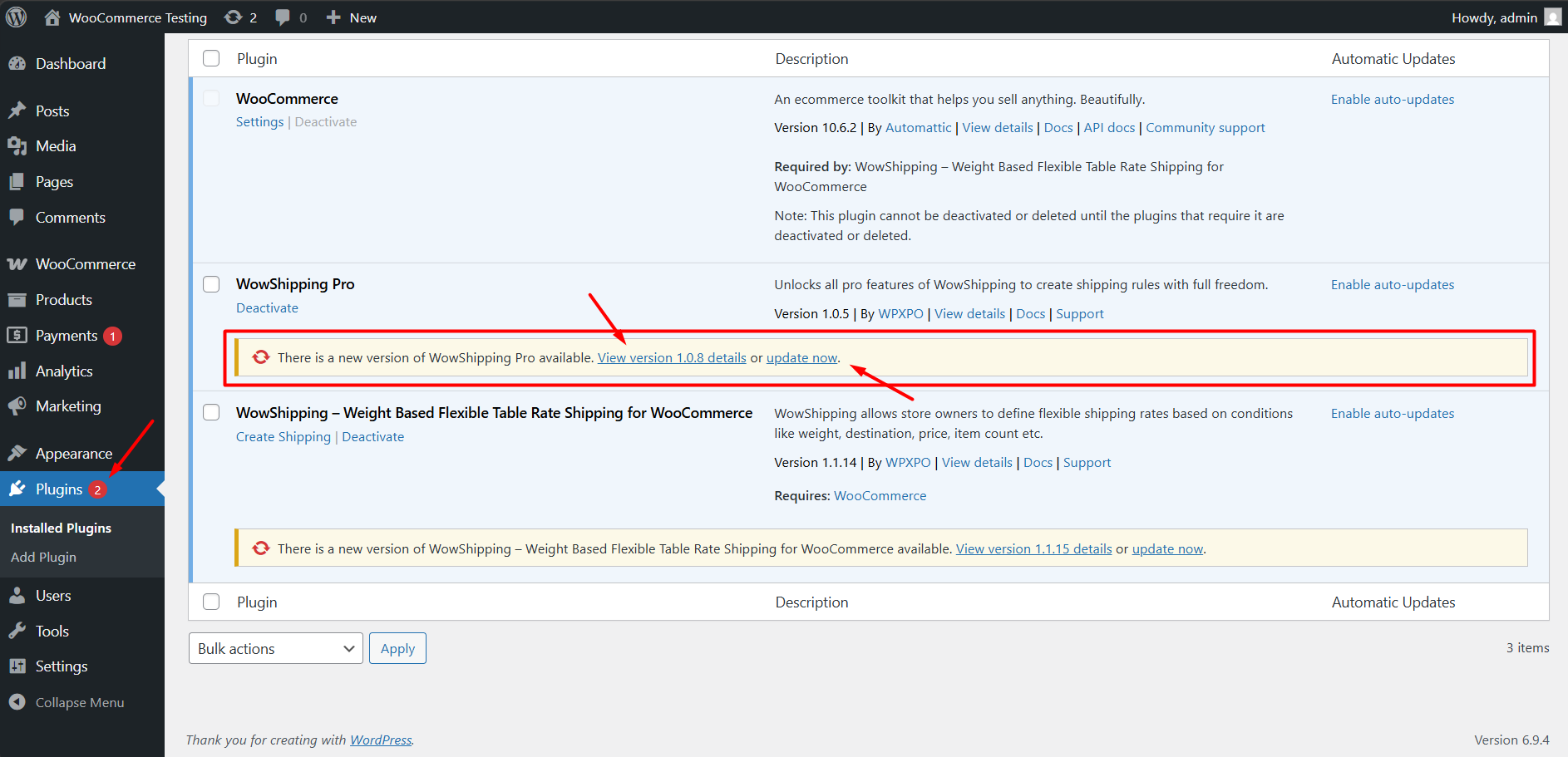Click the + New icon in the toolbar
The height and width of the screenshot is (757, 1568).
pyautogui.click(x=332, y=17)
